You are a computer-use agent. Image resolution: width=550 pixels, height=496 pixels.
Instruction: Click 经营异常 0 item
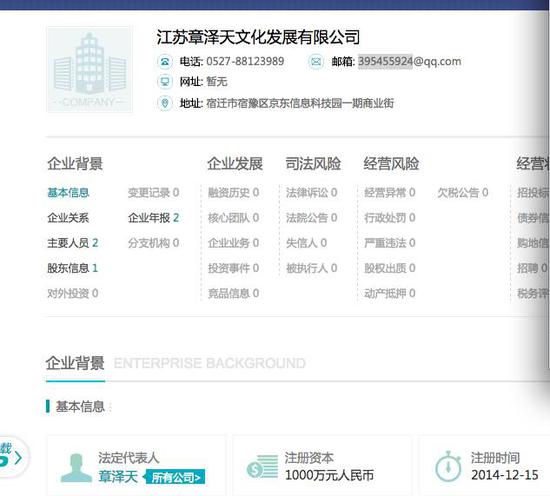(390, 193)
